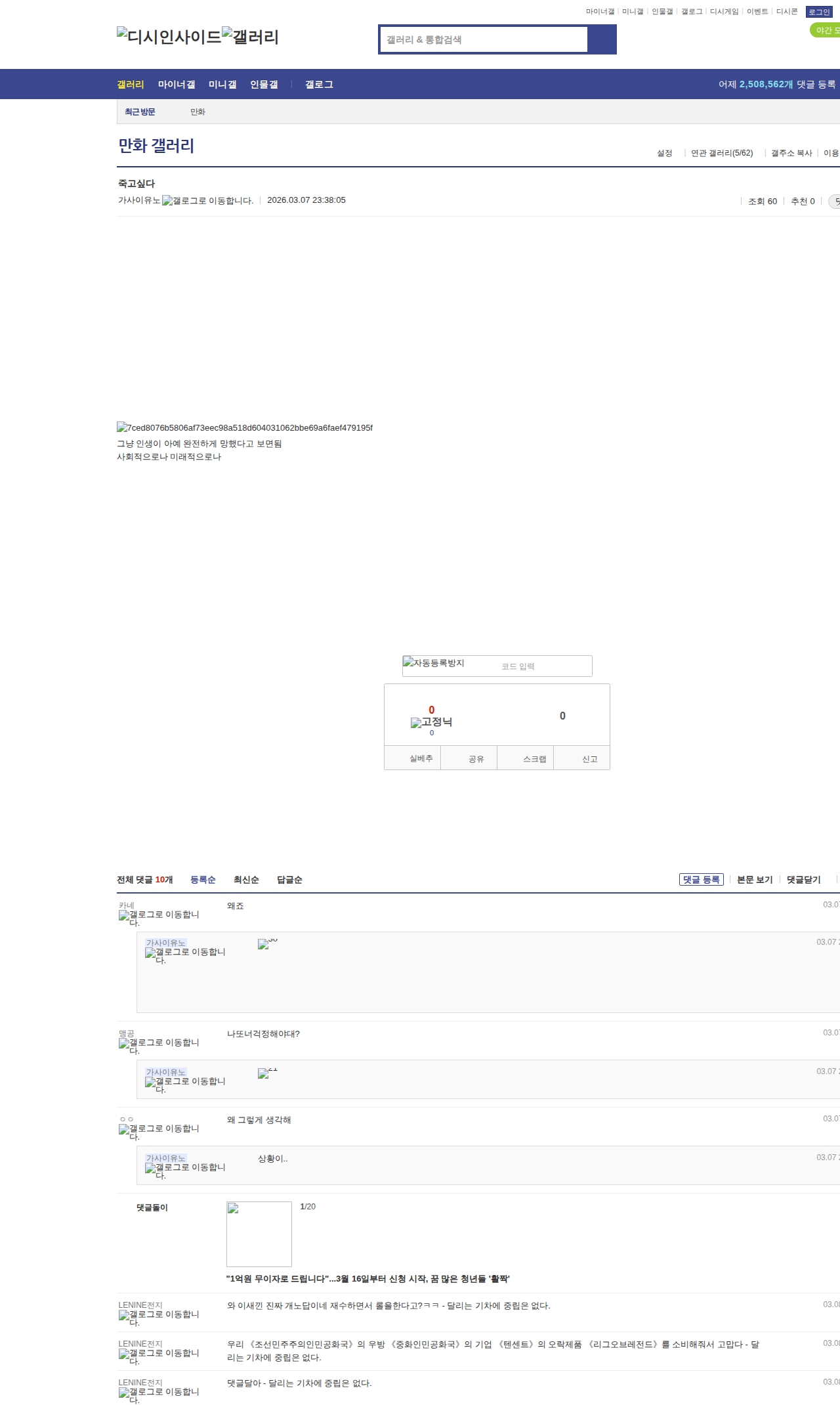
Task: Open 만화 in the 최근 방문 list
Action: pos(198,112)
